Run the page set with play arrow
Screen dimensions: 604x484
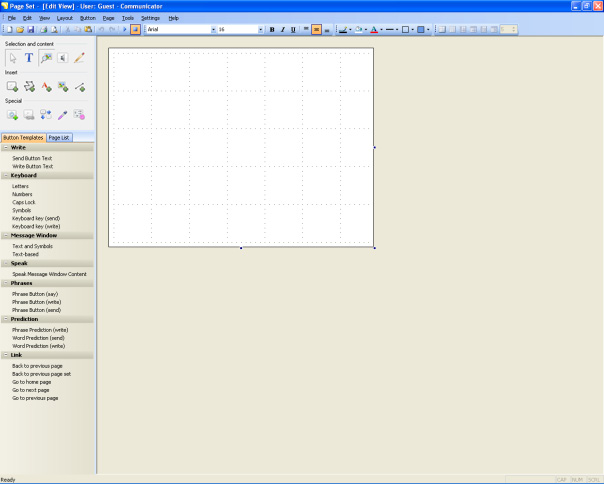point(124,29)
